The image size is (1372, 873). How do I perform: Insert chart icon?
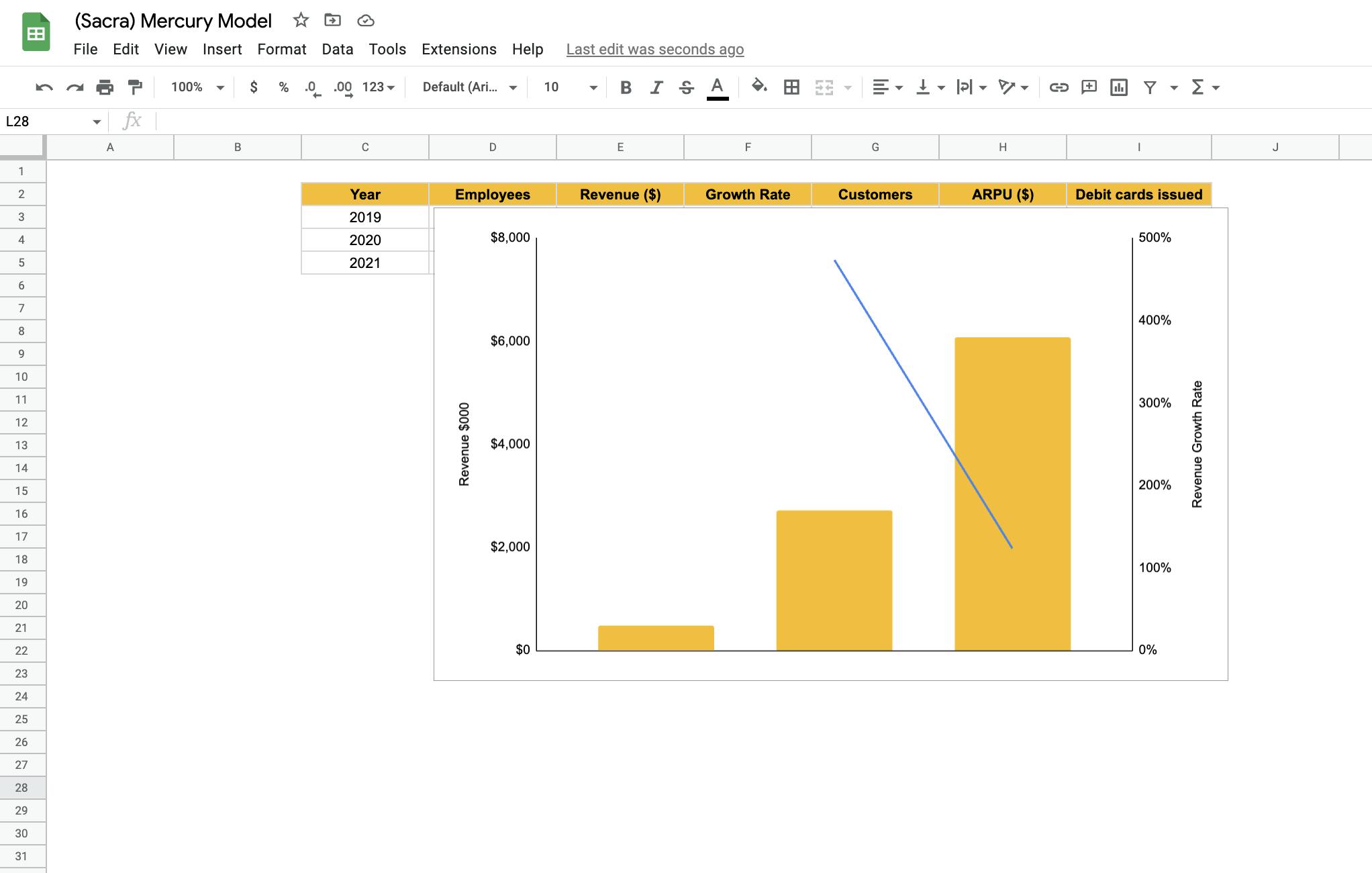click(x=1119, y=87)
